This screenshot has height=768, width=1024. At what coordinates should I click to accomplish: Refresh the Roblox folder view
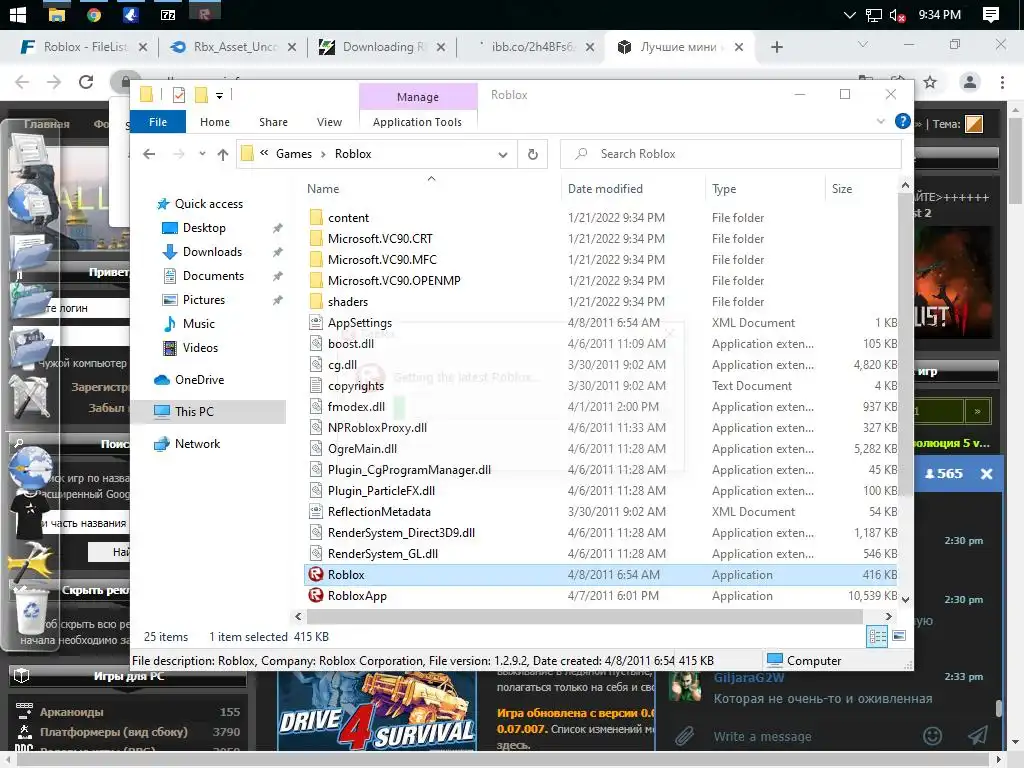tap(533, 154)
